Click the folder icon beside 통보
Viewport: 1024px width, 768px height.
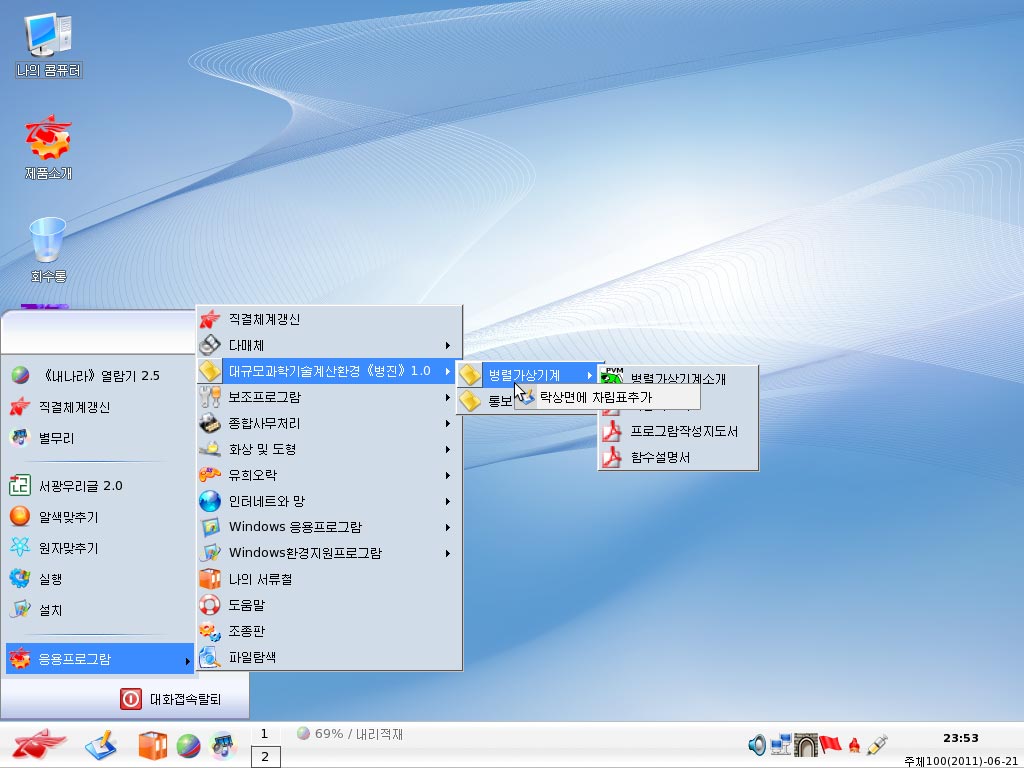(470, 400)
